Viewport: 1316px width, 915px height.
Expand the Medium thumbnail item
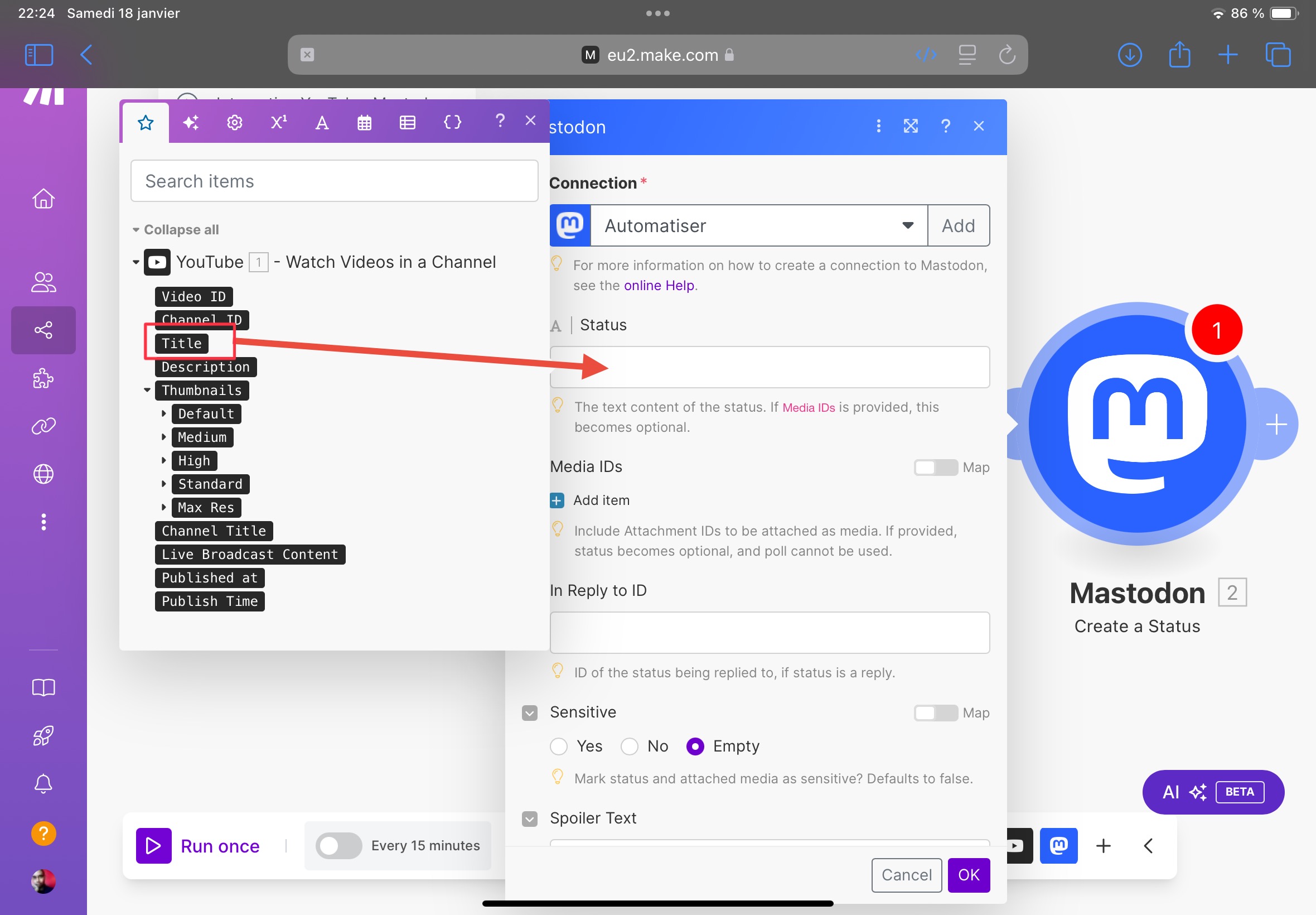pos(164,437)
